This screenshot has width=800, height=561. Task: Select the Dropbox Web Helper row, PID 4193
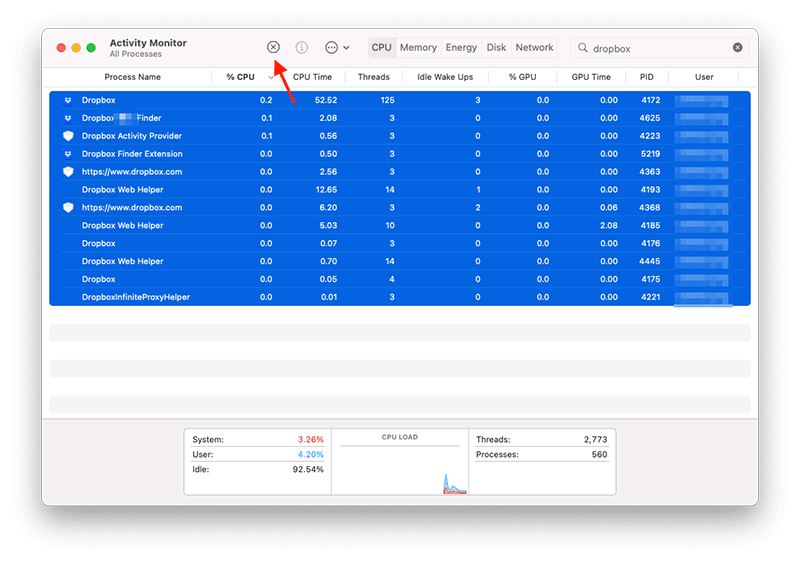click(400, 190)
